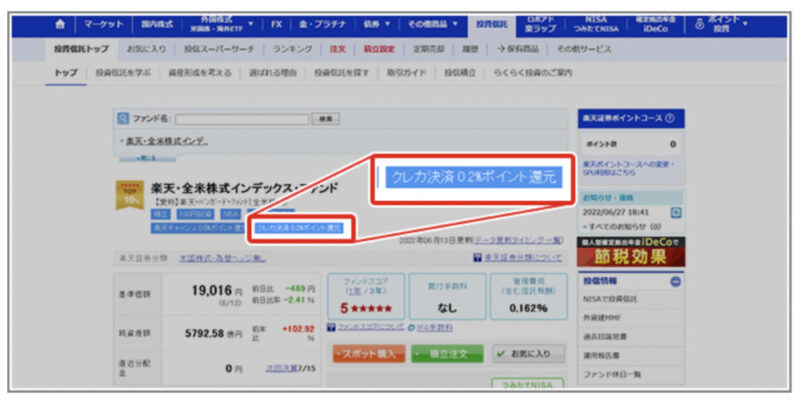This screenshot has width=800, height=405.
Task: Open ロボアド 楽ラップ tab
Action: click(541, 24)
